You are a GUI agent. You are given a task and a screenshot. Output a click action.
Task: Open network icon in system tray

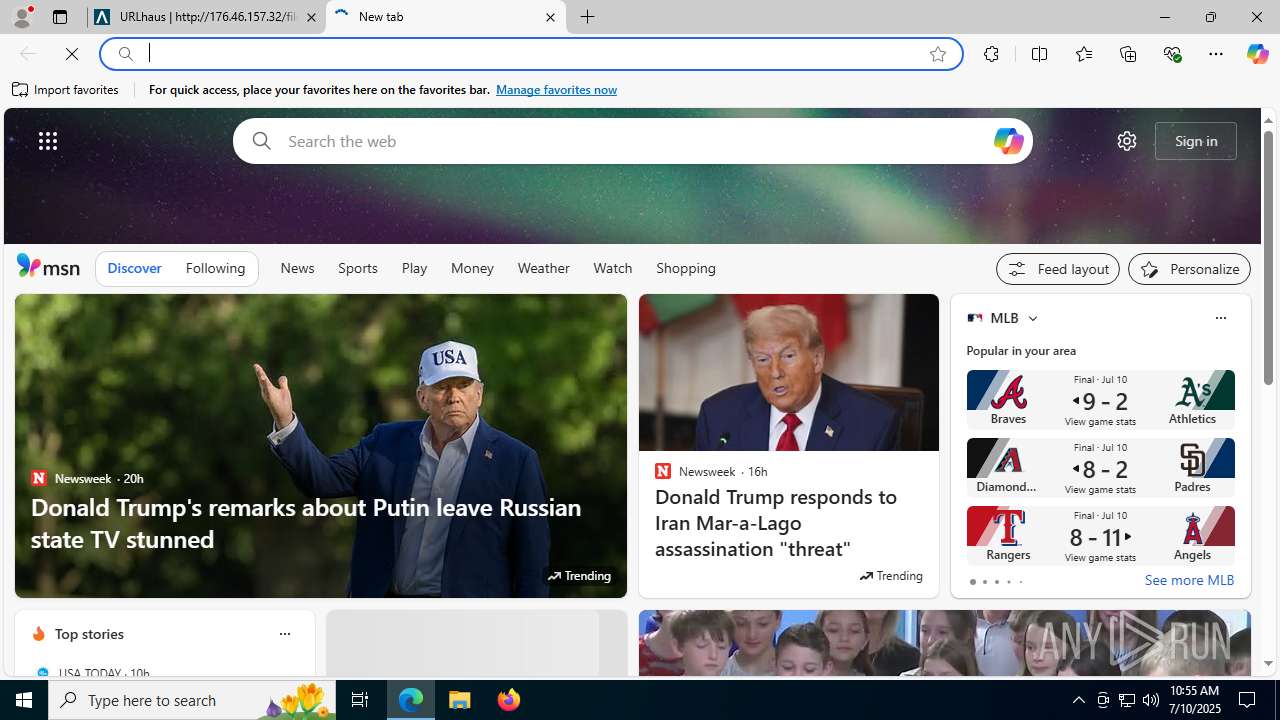pos(1126,700)
